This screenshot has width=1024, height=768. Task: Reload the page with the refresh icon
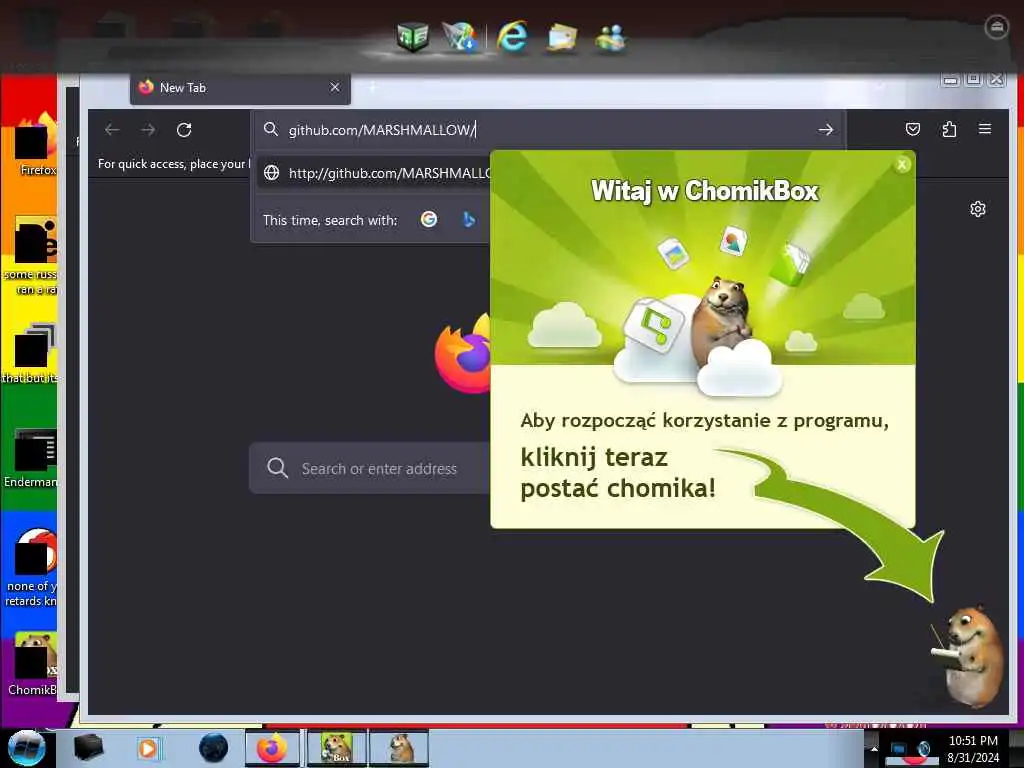coord(184,130)
